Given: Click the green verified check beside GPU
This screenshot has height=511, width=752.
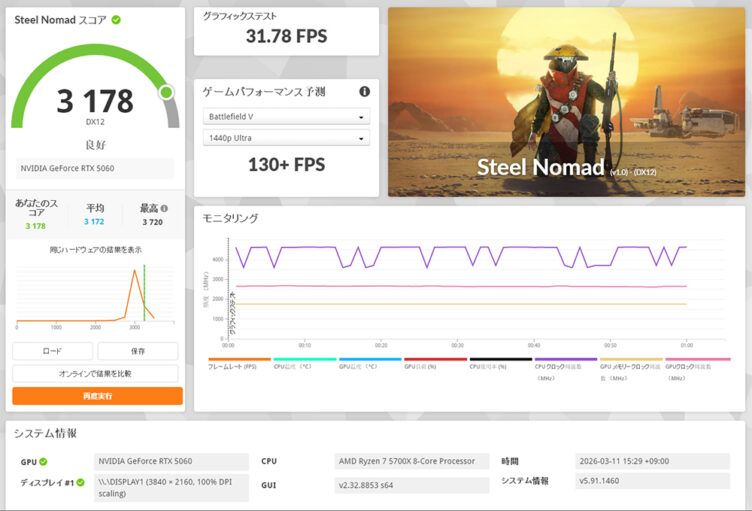Looking at the screenshot, I should coord(43,462).
